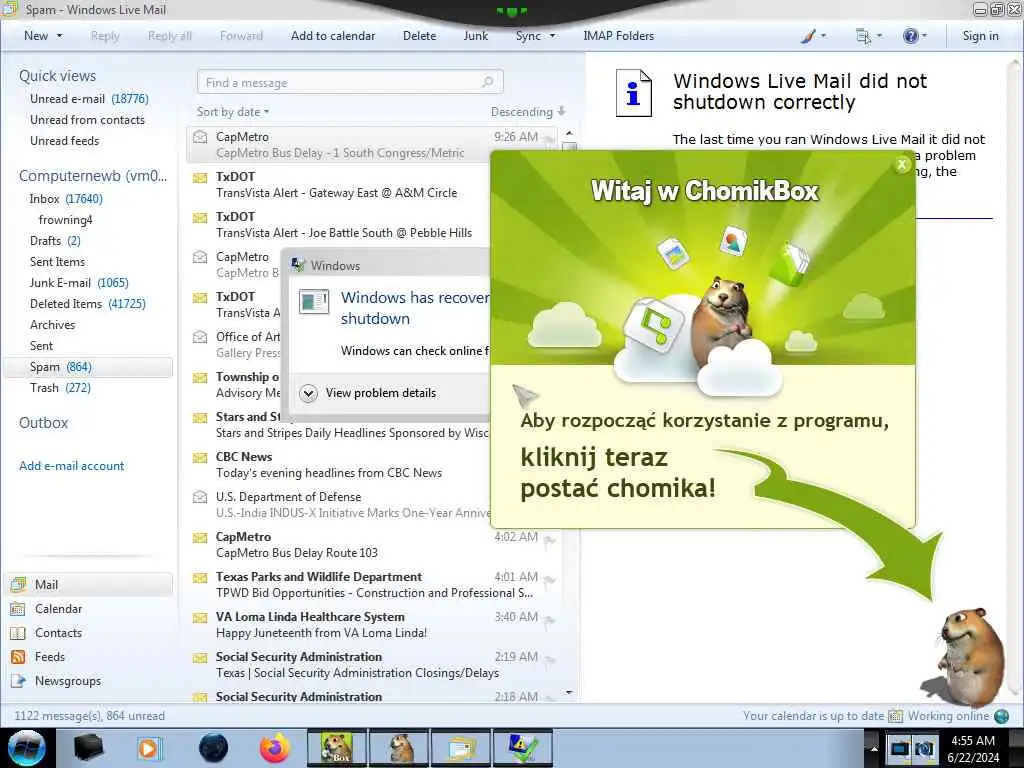Click the Feeds RSS icon
Screen dimensions: 1024x768
click(x=18, y=657)
